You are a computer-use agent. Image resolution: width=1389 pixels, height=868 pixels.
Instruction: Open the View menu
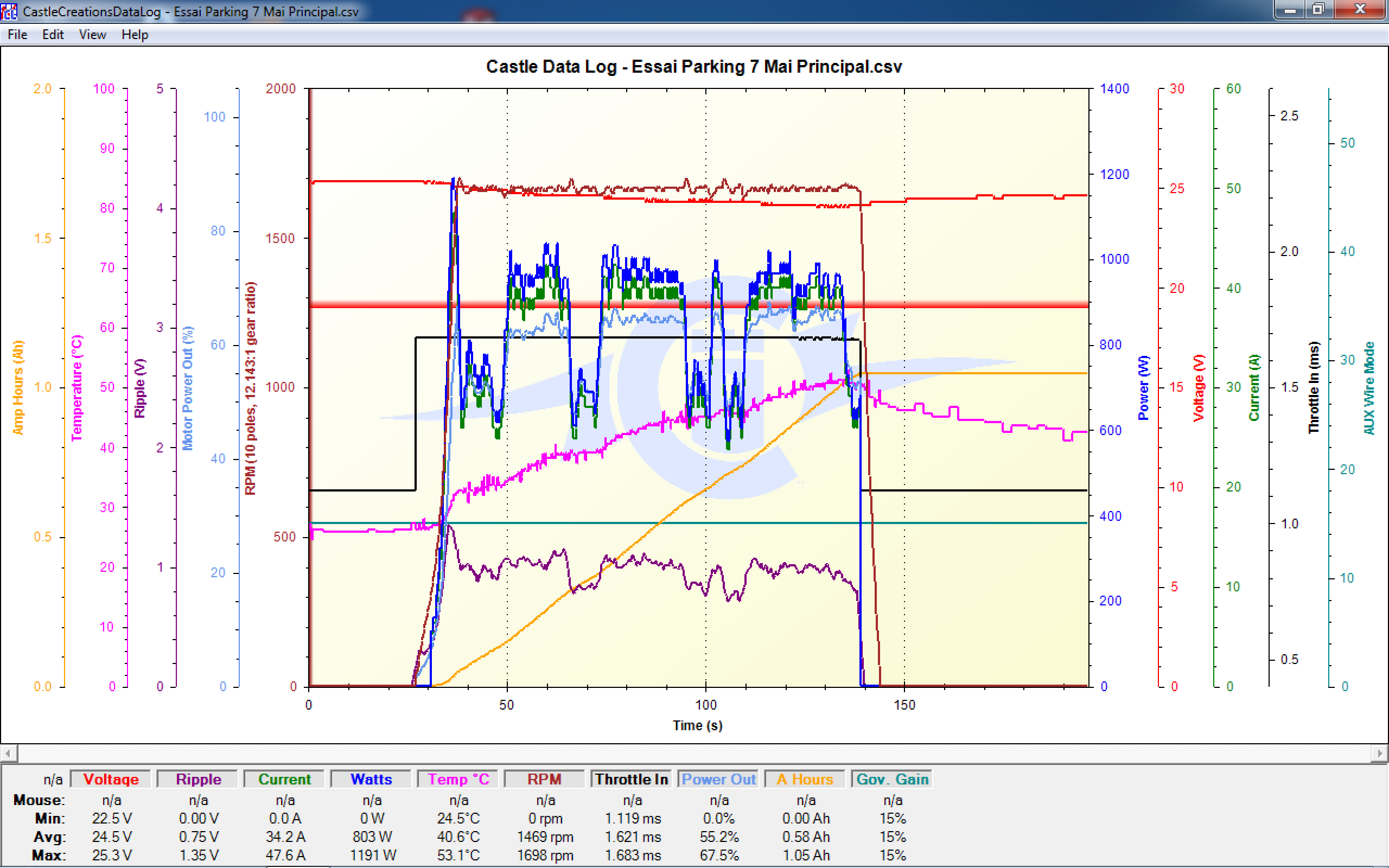92,34
